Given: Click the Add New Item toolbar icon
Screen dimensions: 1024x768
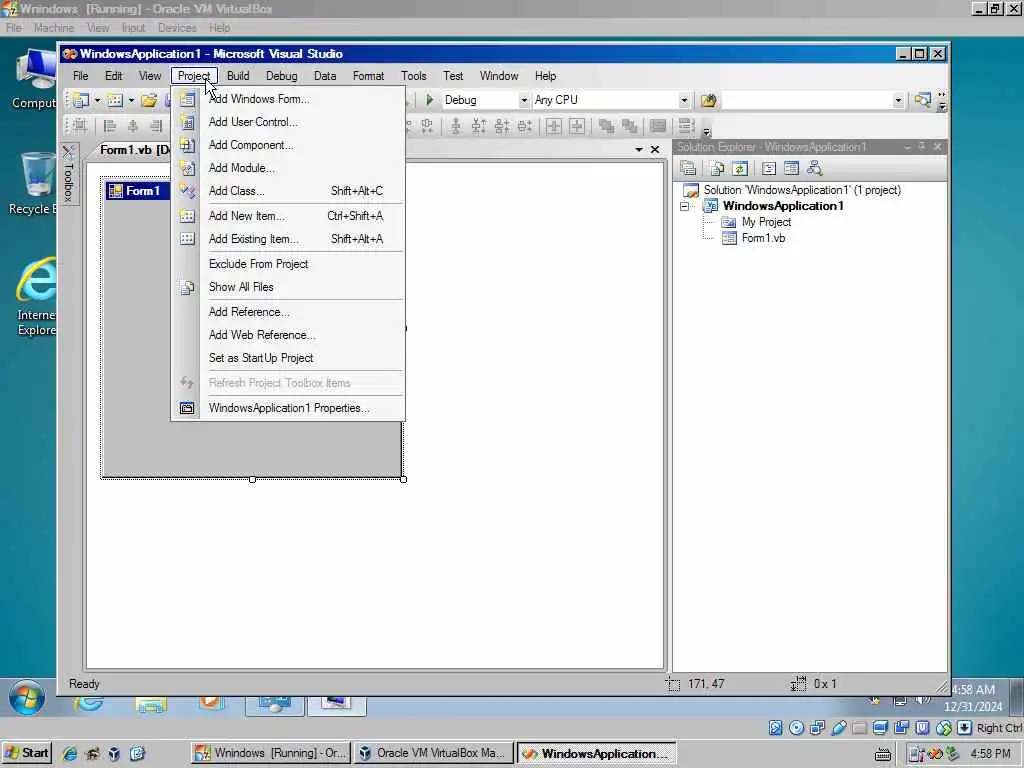Looking at the screenshot, I should [115, 100].
